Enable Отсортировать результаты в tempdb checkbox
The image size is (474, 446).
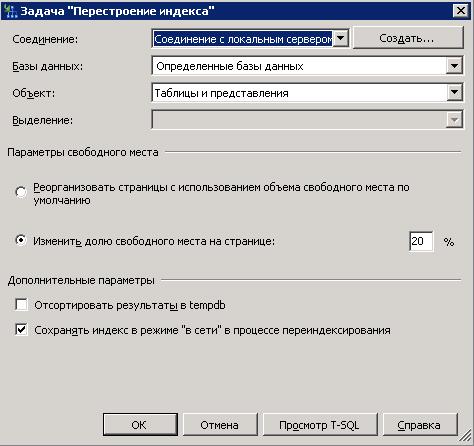click(x=21, y=305)
